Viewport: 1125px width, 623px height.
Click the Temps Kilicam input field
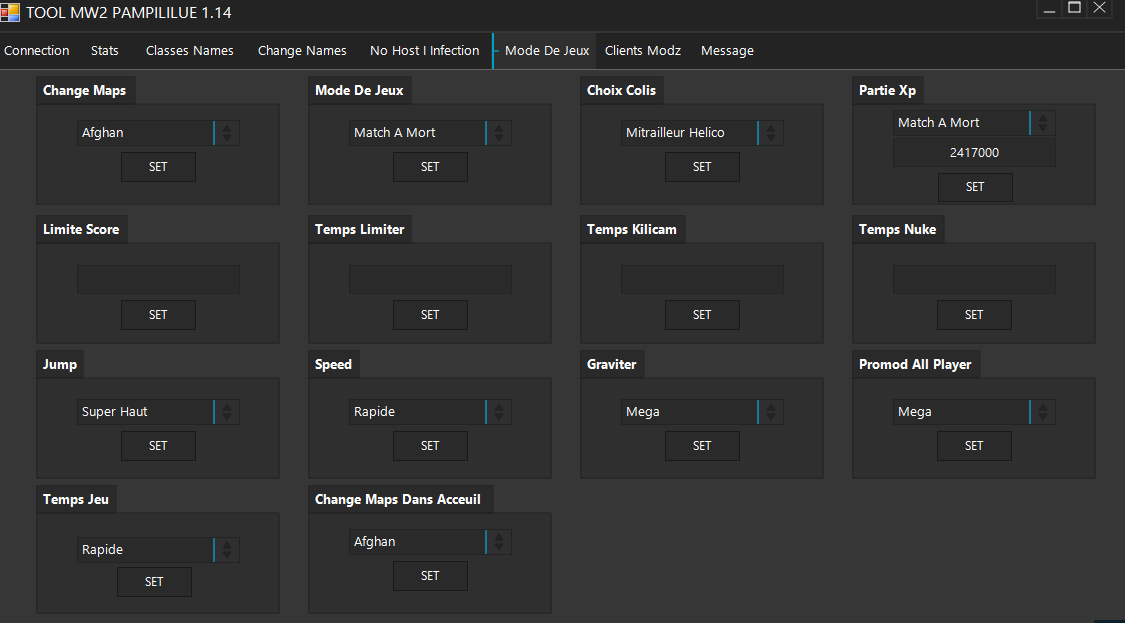(x=702, y=279)
